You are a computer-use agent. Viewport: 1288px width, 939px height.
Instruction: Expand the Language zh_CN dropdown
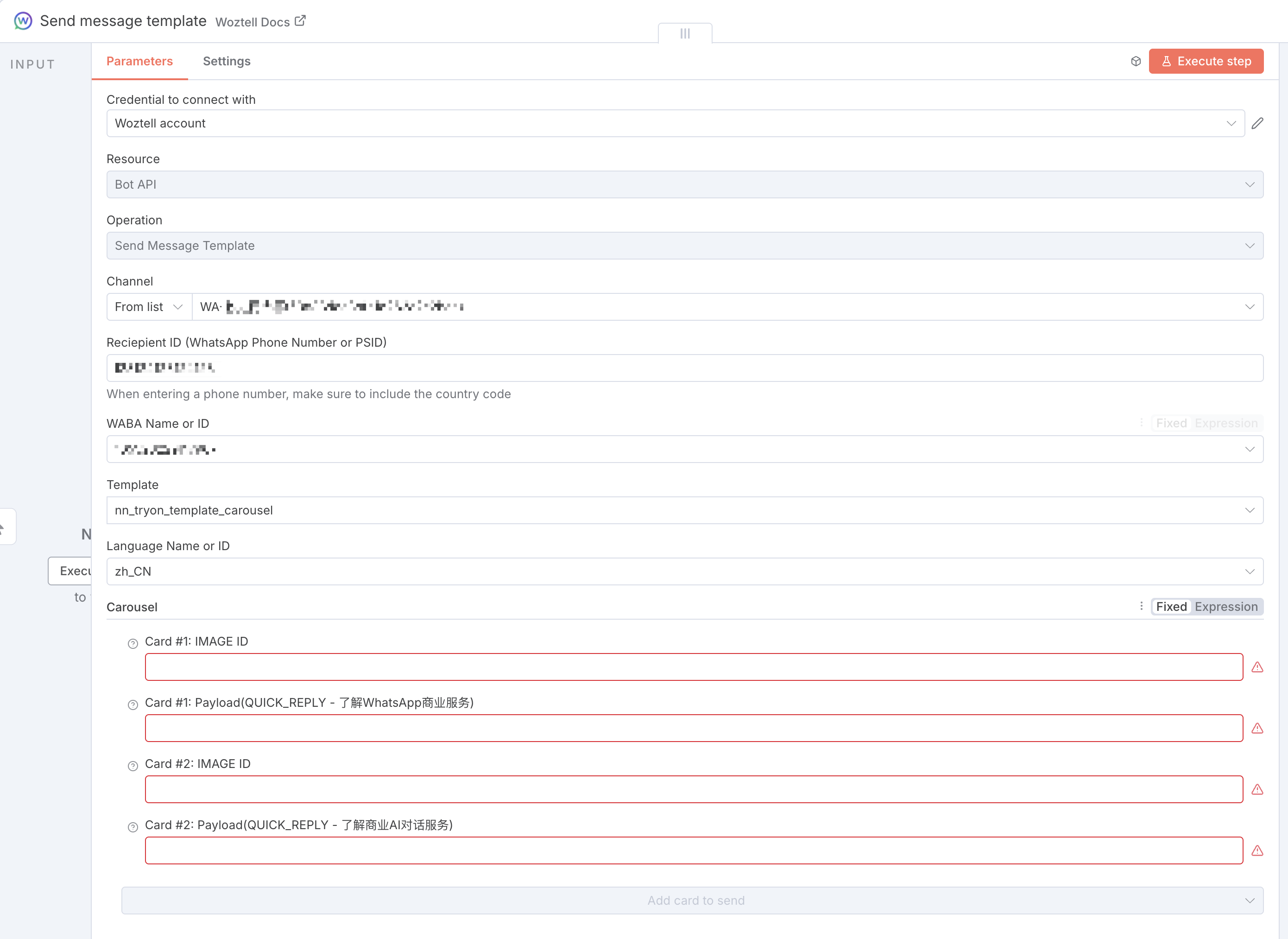[684, 571]
